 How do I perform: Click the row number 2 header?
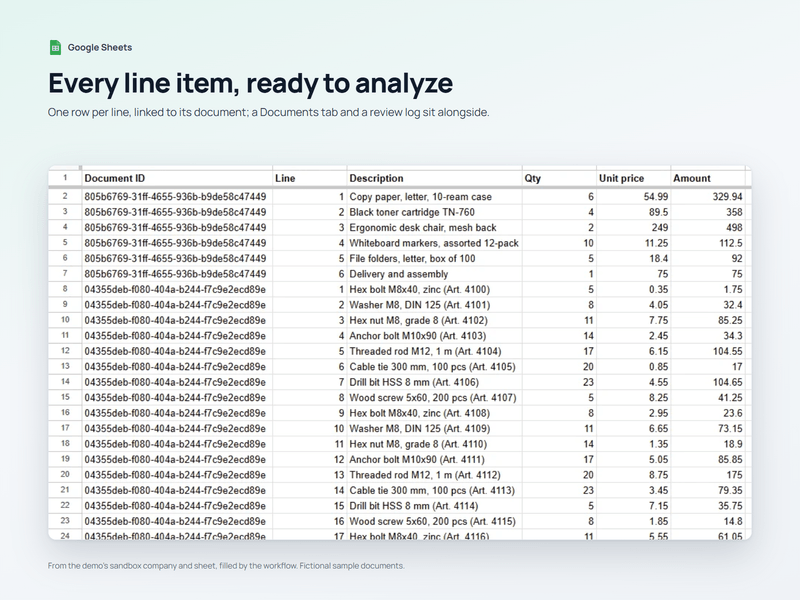[65, 196]
